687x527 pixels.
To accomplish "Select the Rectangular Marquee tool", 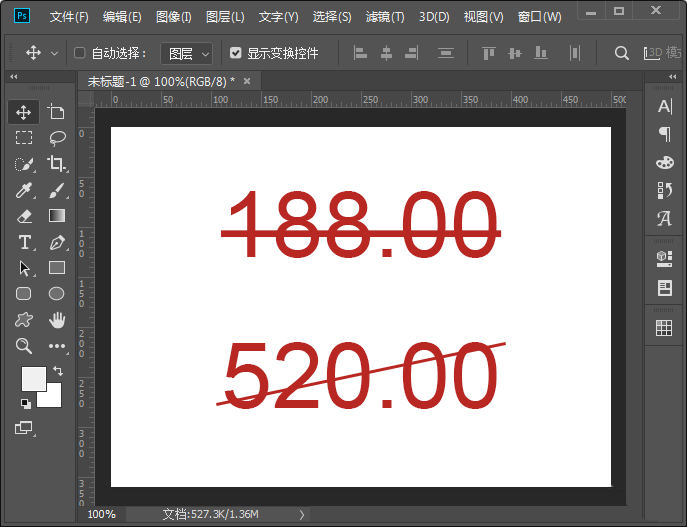I will pyautogui.click(x=24, y=138).
